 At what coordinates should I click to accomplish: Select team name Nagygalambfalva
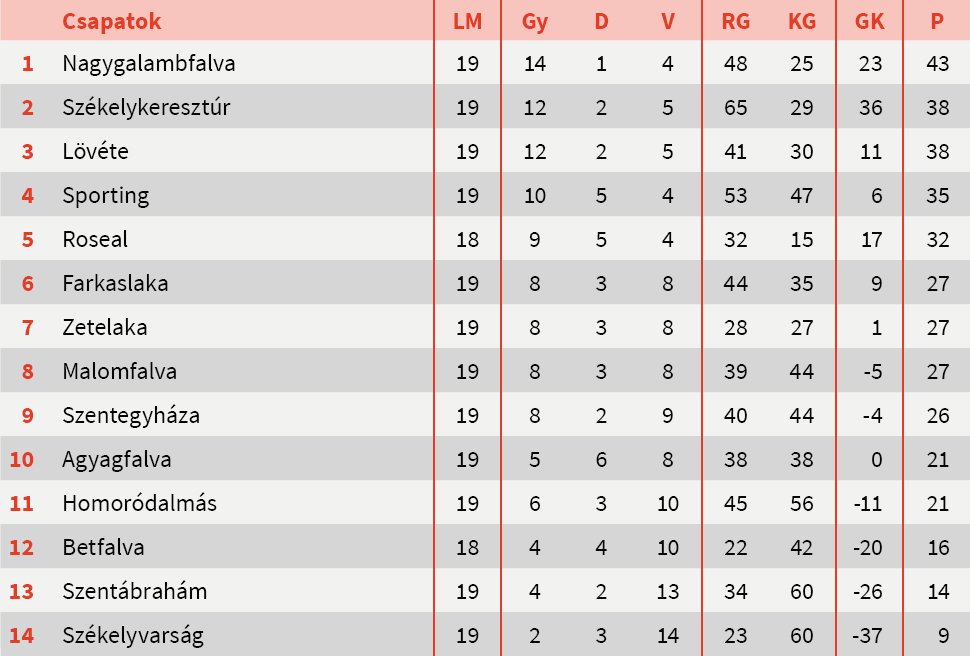point(149,64)
